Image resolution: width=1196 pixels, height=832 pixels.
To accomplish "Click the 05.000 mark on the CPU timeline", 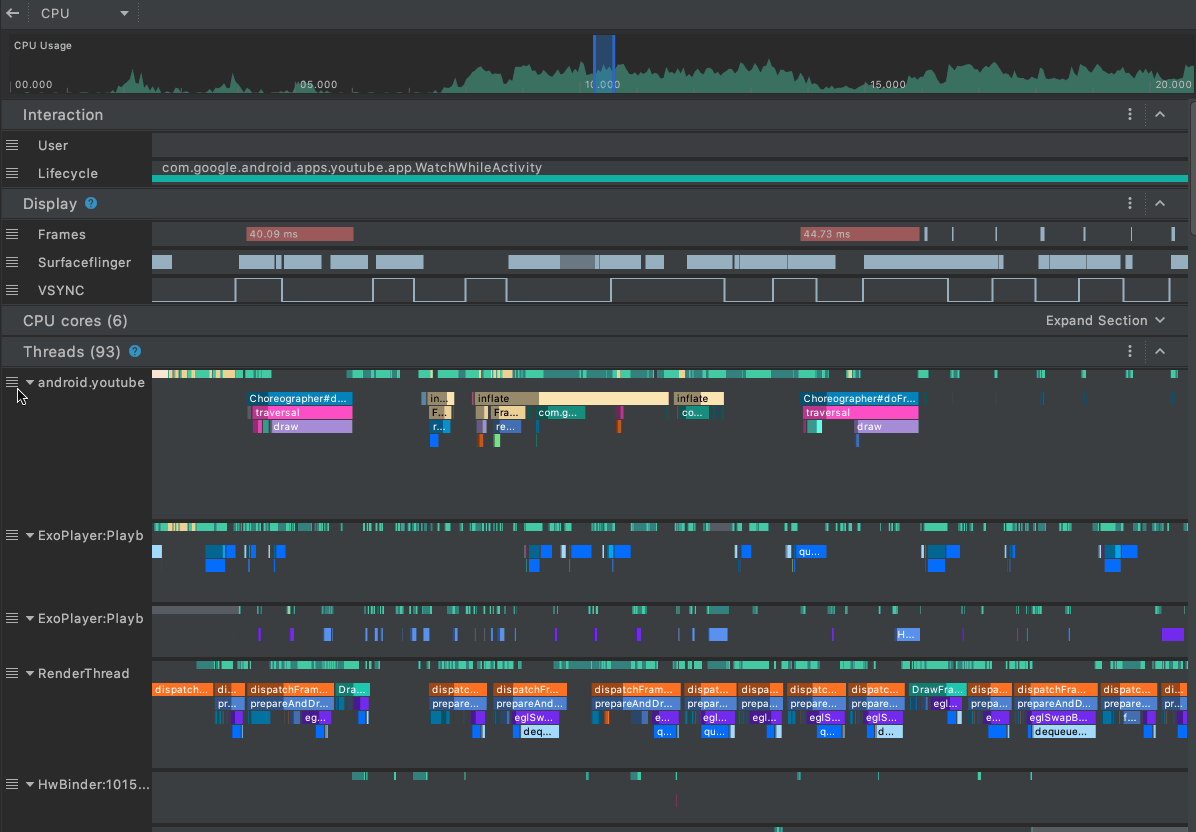I will (x=319, y=84).
